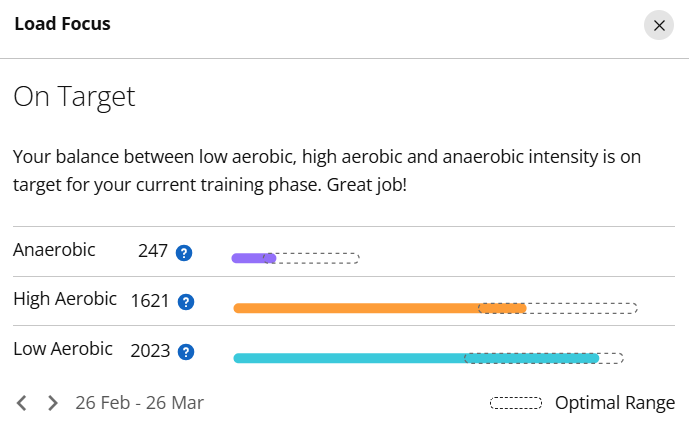Click the teal Low Aerobic load bar
Image resolution: width=689 pixels, height=427 pixels.
tap(416, 358)
